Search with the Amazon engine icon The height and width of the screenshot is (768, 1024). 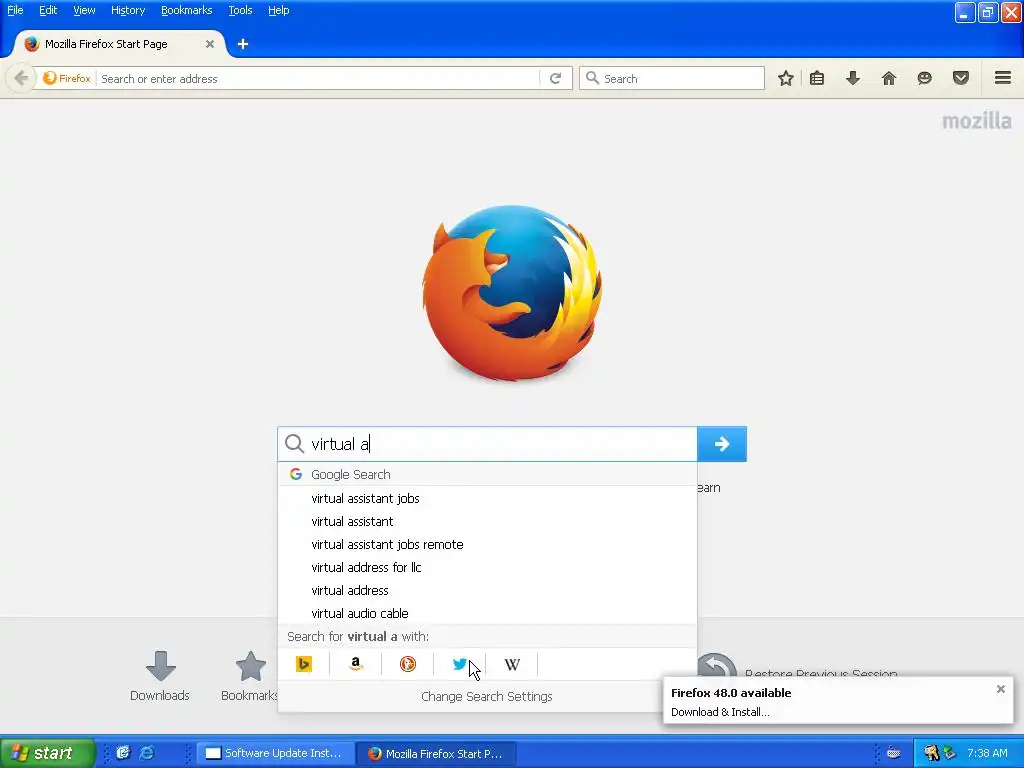[356, 664]
